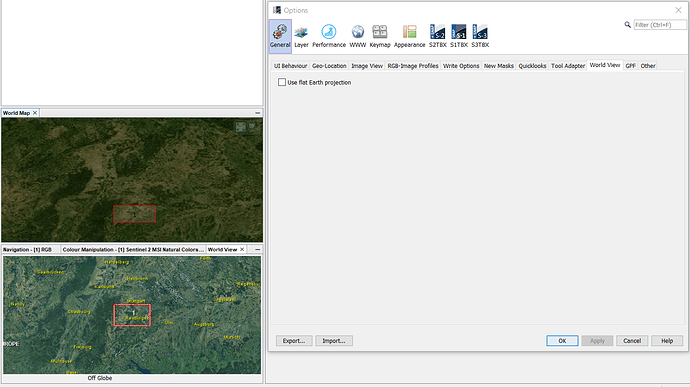Click the Stuttgart label in World View
The height and width of the screenshot is (387, 690).
coord(136,301)
